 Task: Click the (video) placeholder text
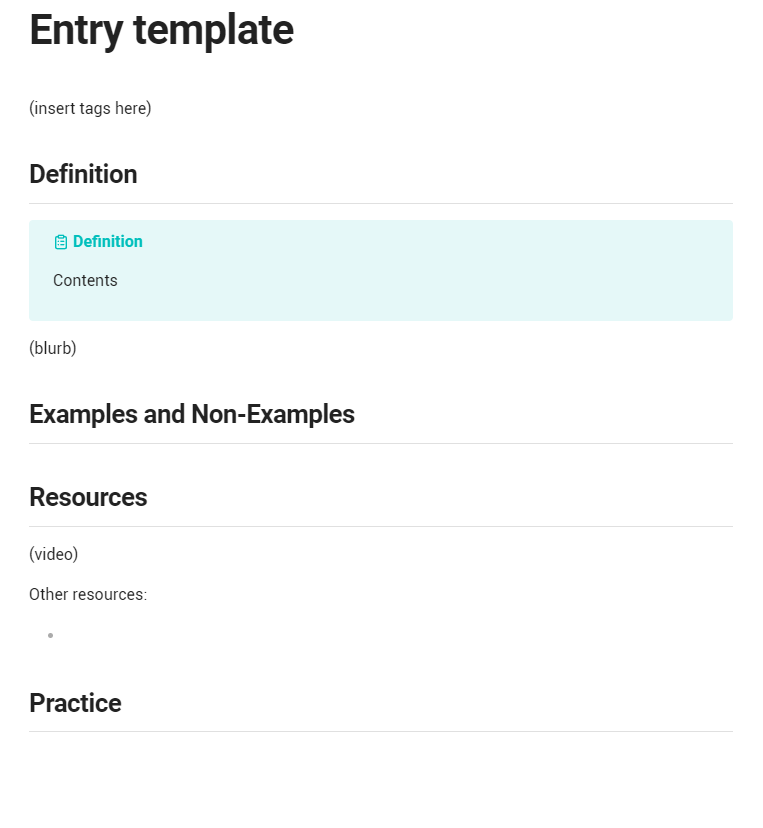click(x=54, y=554)
